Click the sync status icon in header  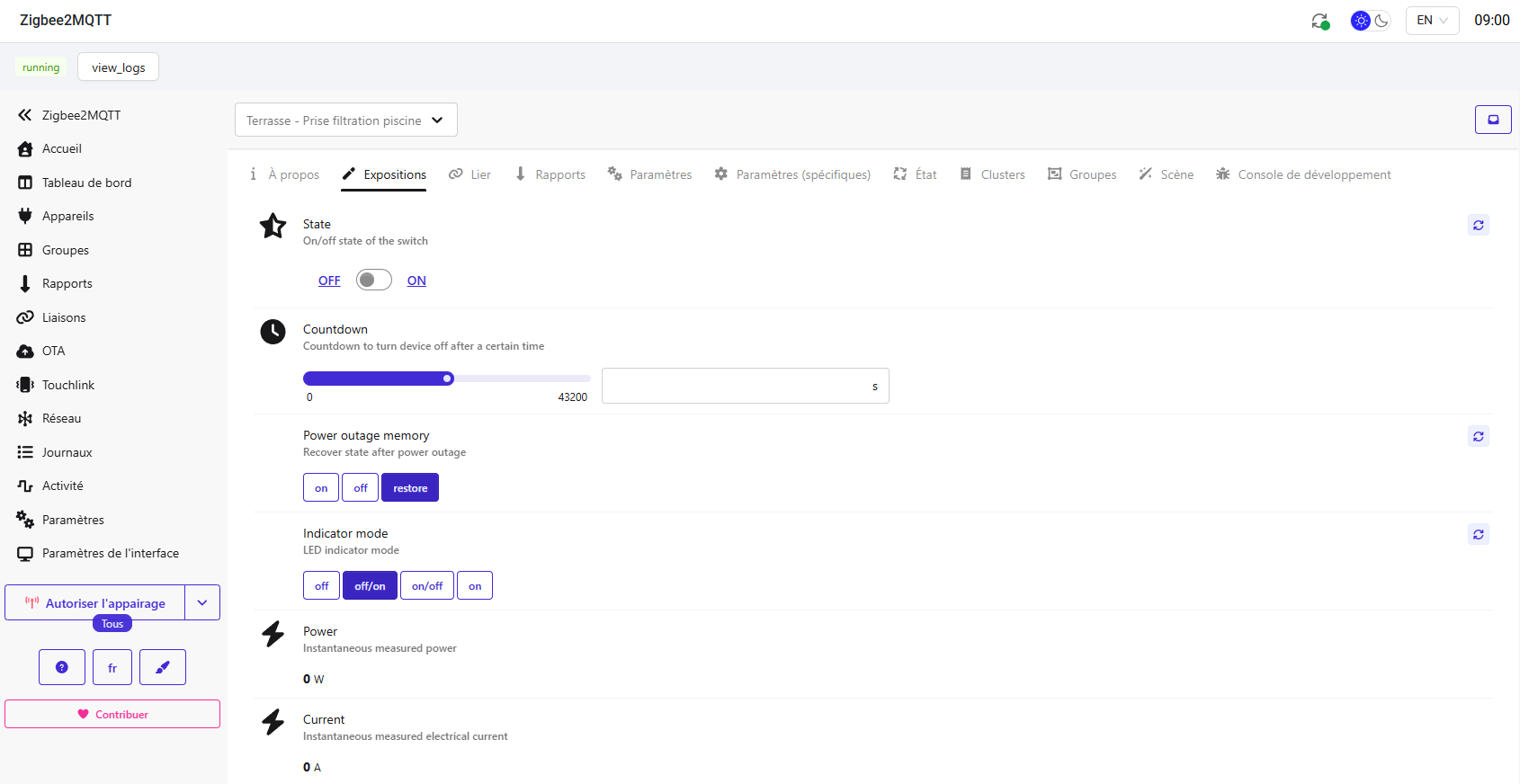point(1319,21)
